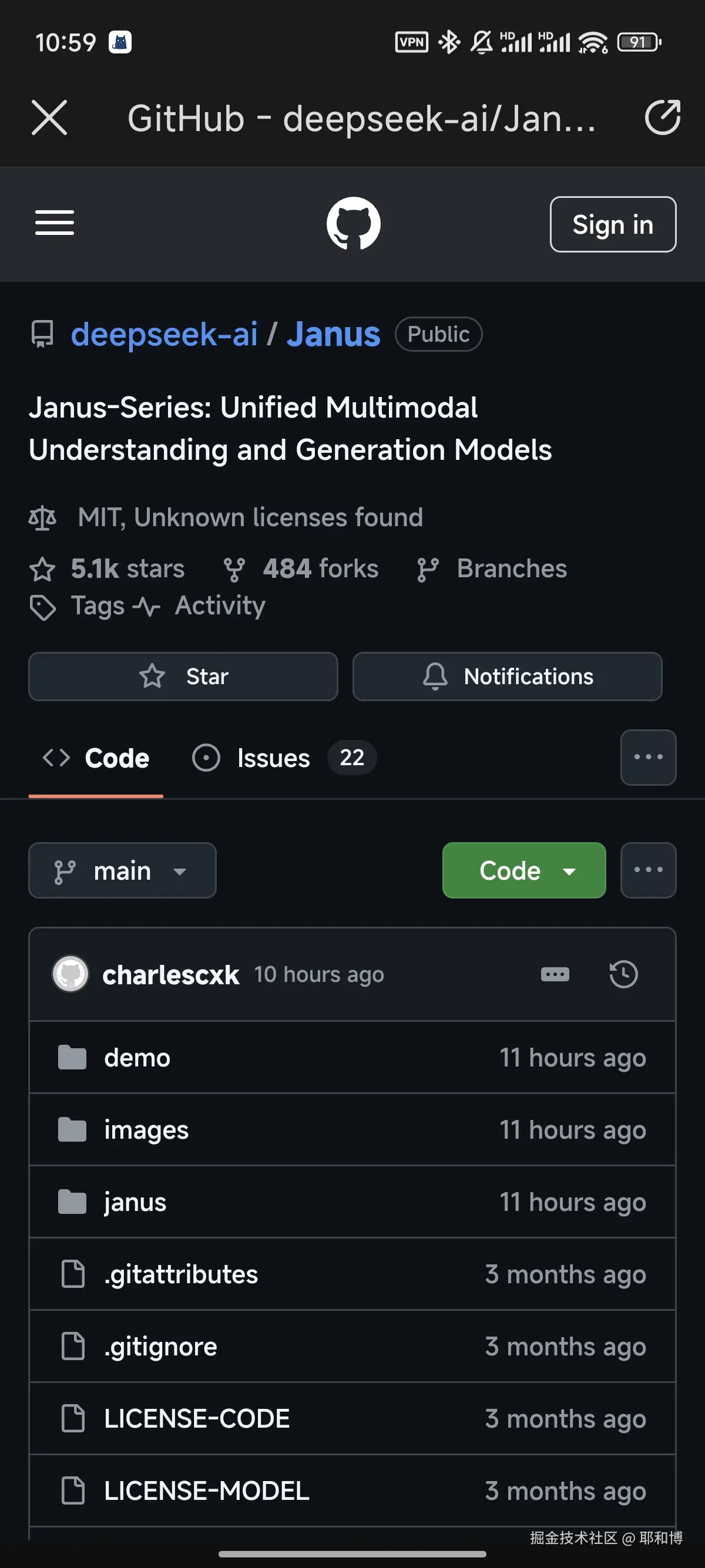Select the Code tab
Screen dimensions: 705x1568
(96, 758)
